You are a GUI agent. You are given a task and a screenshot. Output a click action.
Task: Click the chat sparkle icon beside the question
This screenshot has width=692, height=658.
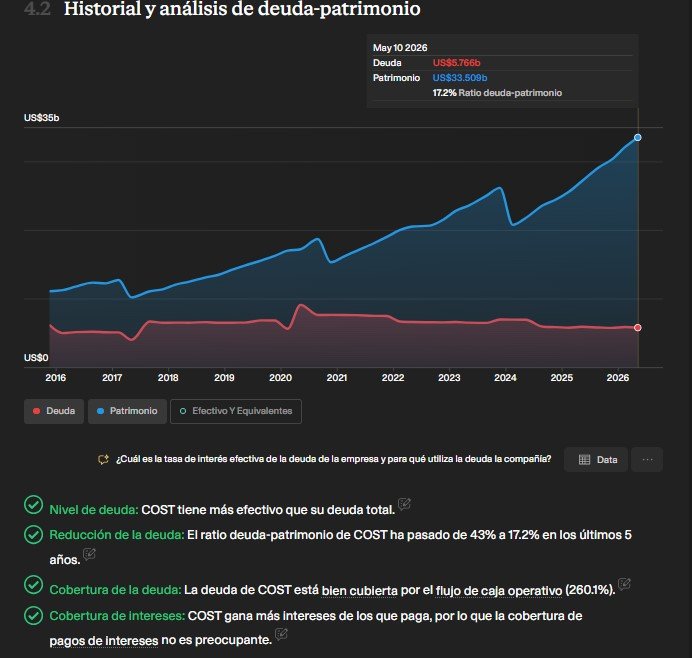(103, 459)
